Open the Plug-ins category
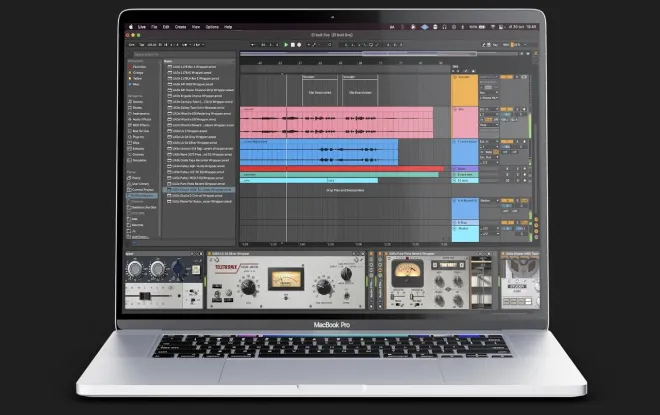660x415 pixels. click(x=138, y=137)
